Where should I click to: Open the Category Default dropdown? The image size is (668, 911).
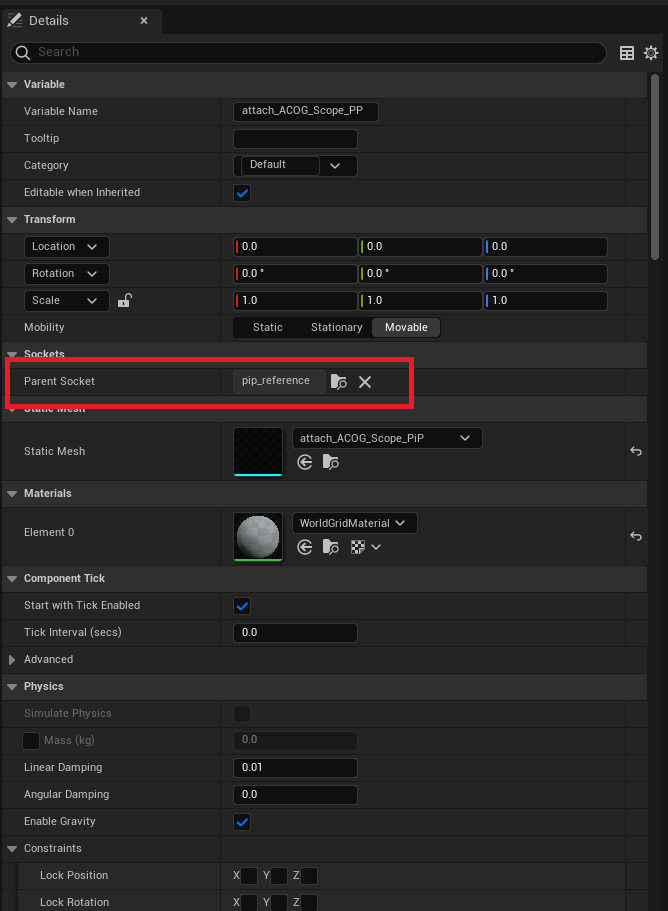tap(298, 165)
